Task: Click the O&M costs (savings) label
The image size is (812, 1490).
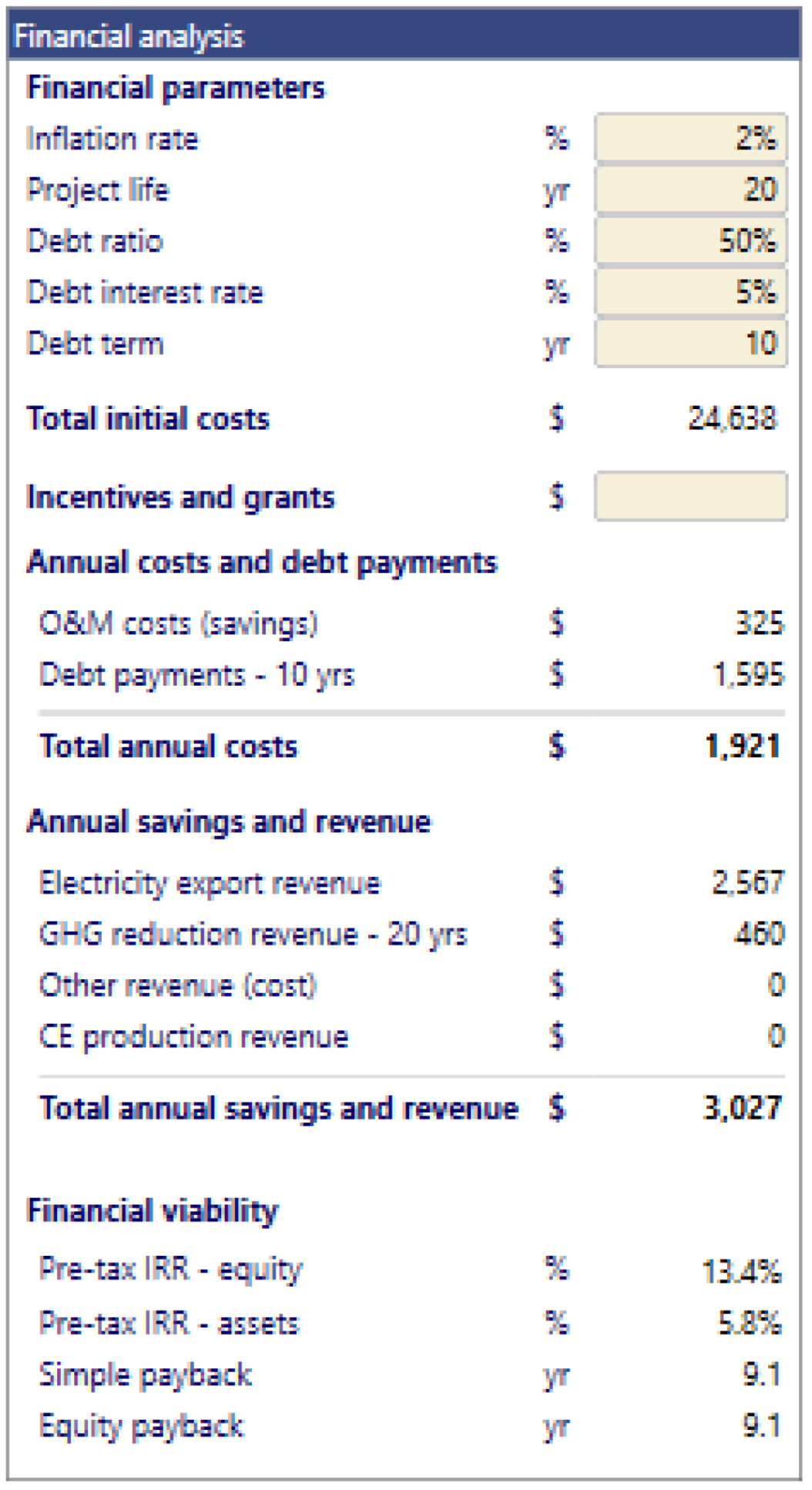Action: click(x=178, y=623)
